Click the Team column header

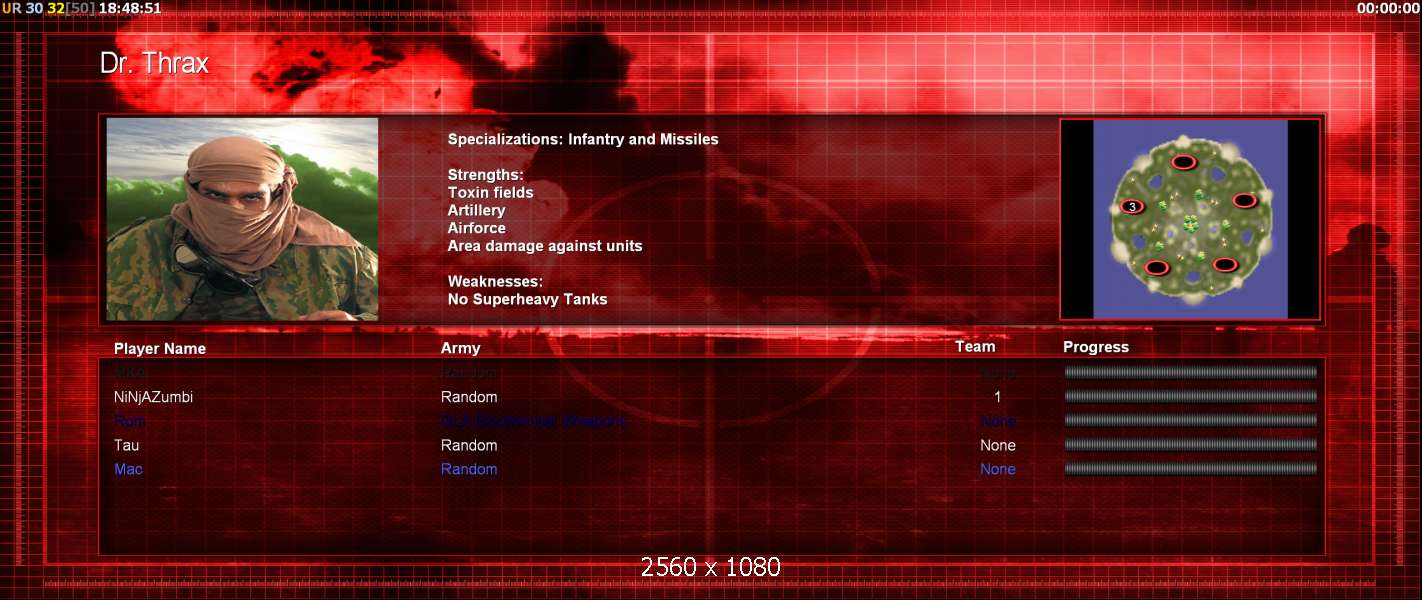click(x=975, y=347)
